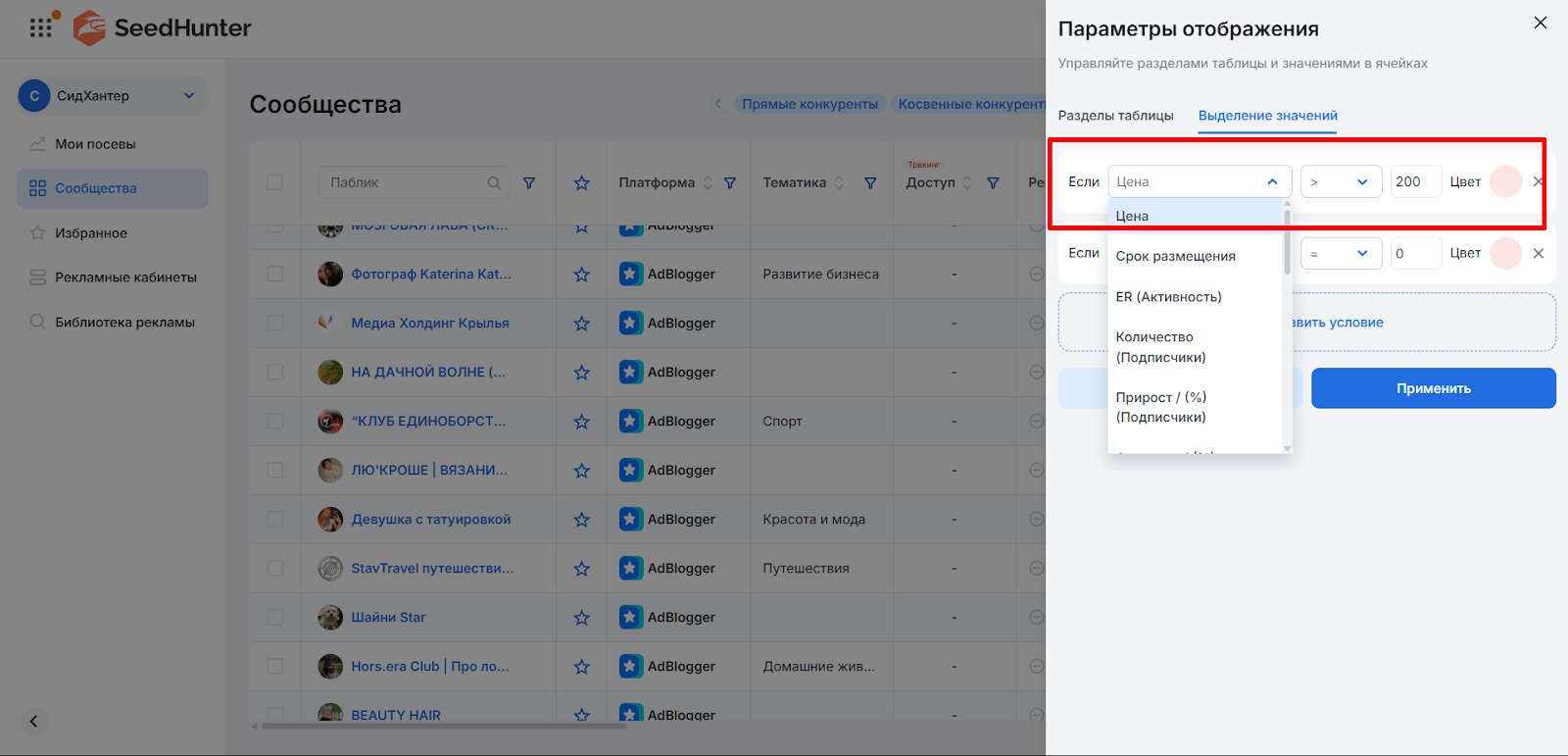Click the Платформа column filter icon
Screen dimensions: 1568x756
click(x=730, y=182)
